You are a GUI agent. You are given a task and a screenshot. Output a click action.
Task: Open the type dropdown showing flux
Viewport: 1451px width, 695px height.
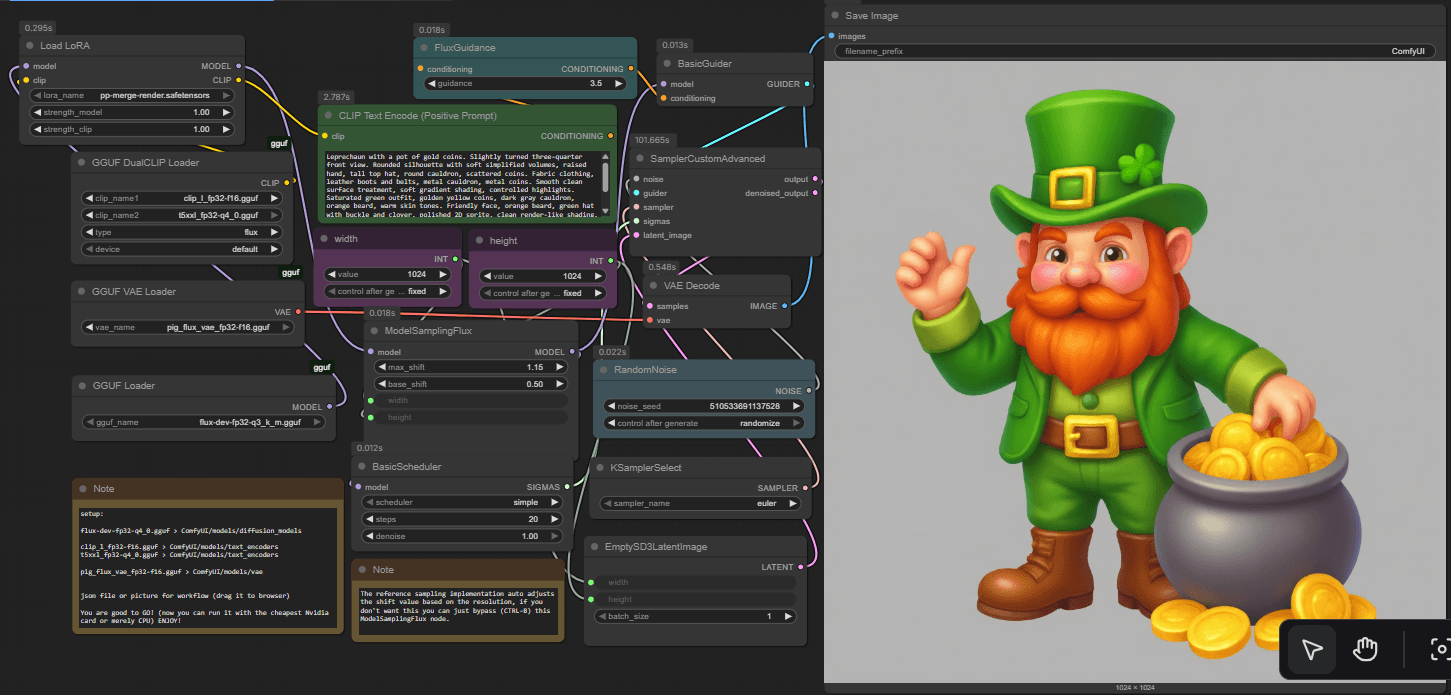pyautogui.click(x=180, y=232)
